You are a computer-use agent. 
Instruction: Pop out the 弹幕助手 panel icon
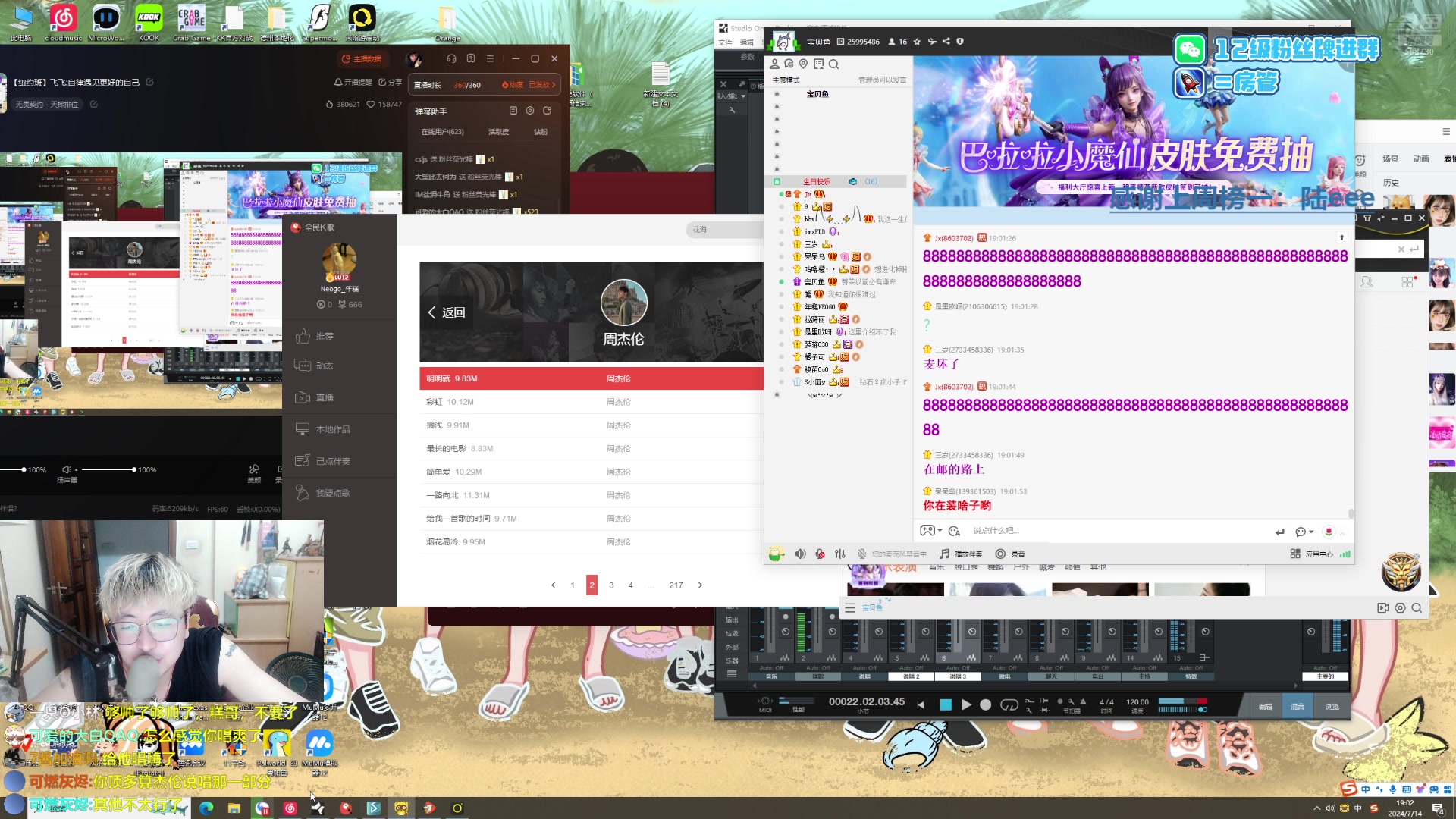(547, 111)
